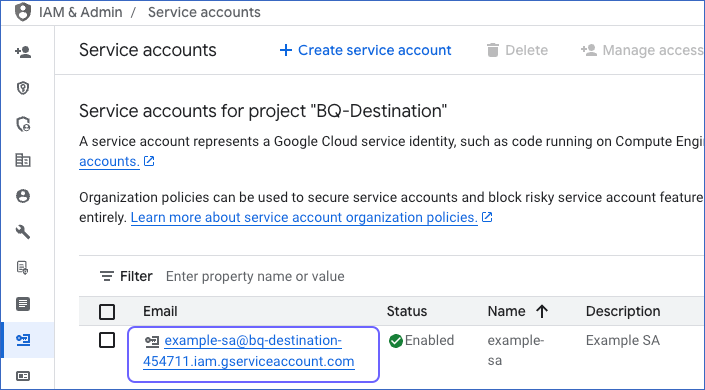
Task: Click the service account key icon in email cell
Action: point(152,342)
